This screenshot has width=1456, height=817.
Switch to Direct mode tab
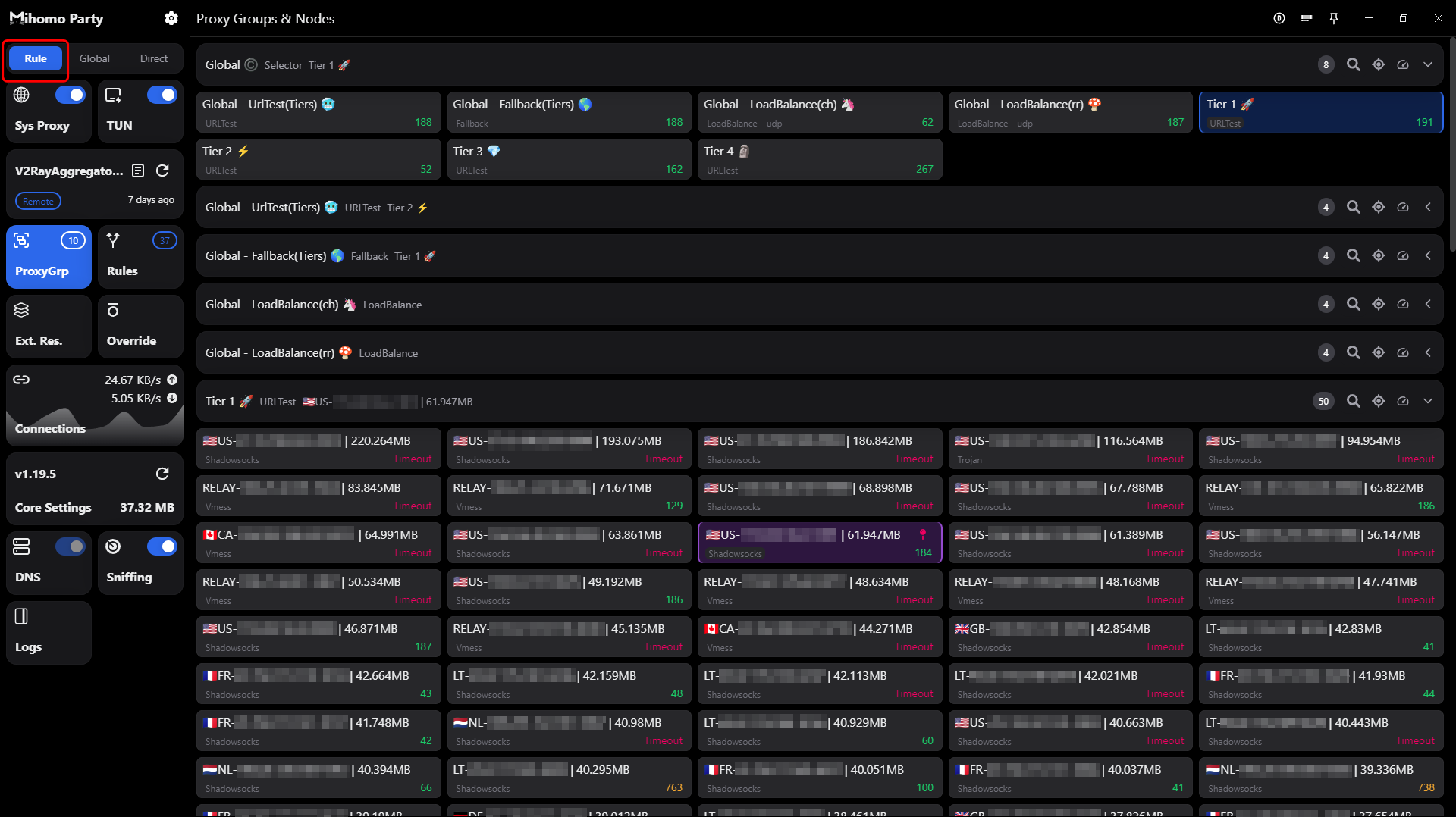click(154, 58)
